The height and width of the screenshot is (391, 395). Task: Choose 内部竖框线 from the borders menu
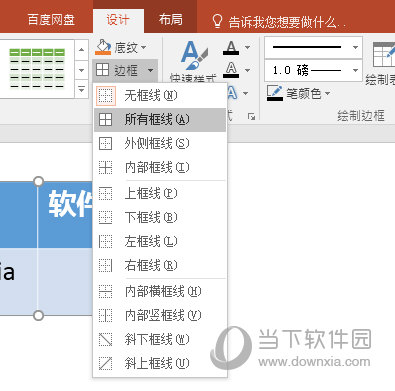point(160,315)
